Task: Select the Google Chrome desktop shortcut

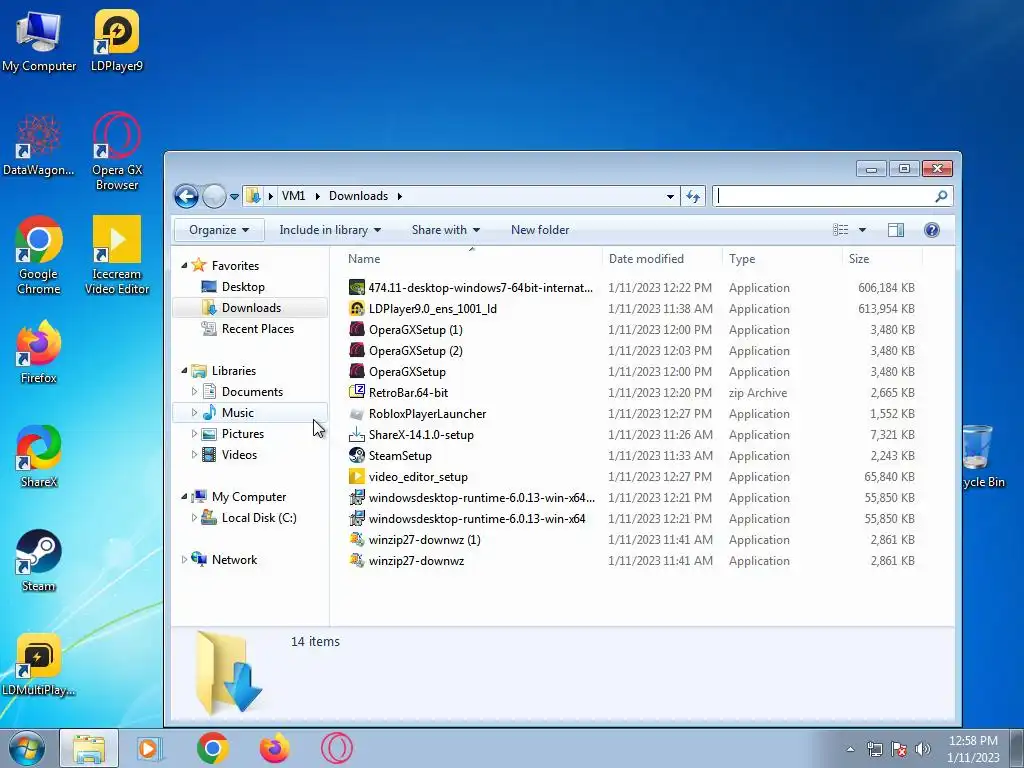Action: point(39,255)
